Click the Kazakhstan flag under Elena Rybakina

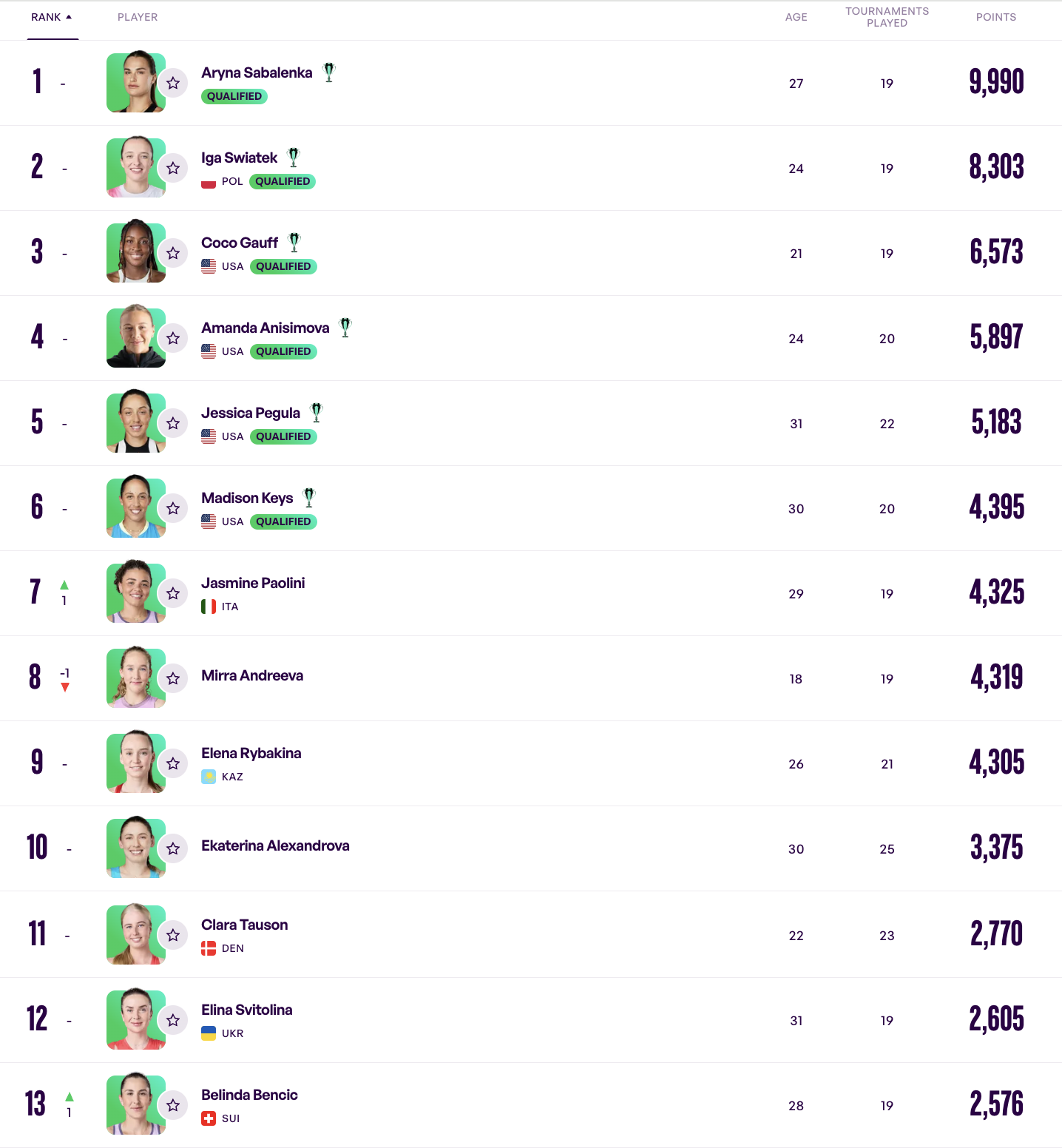209,777
